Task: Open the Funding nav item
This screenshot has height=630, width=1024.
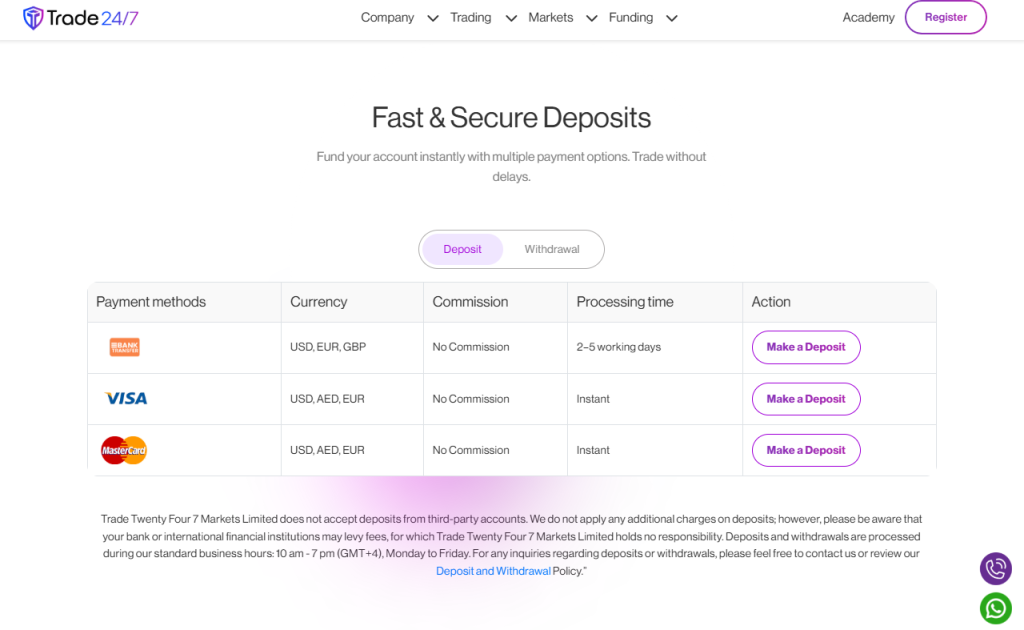Action: click(x=631, y=18)
